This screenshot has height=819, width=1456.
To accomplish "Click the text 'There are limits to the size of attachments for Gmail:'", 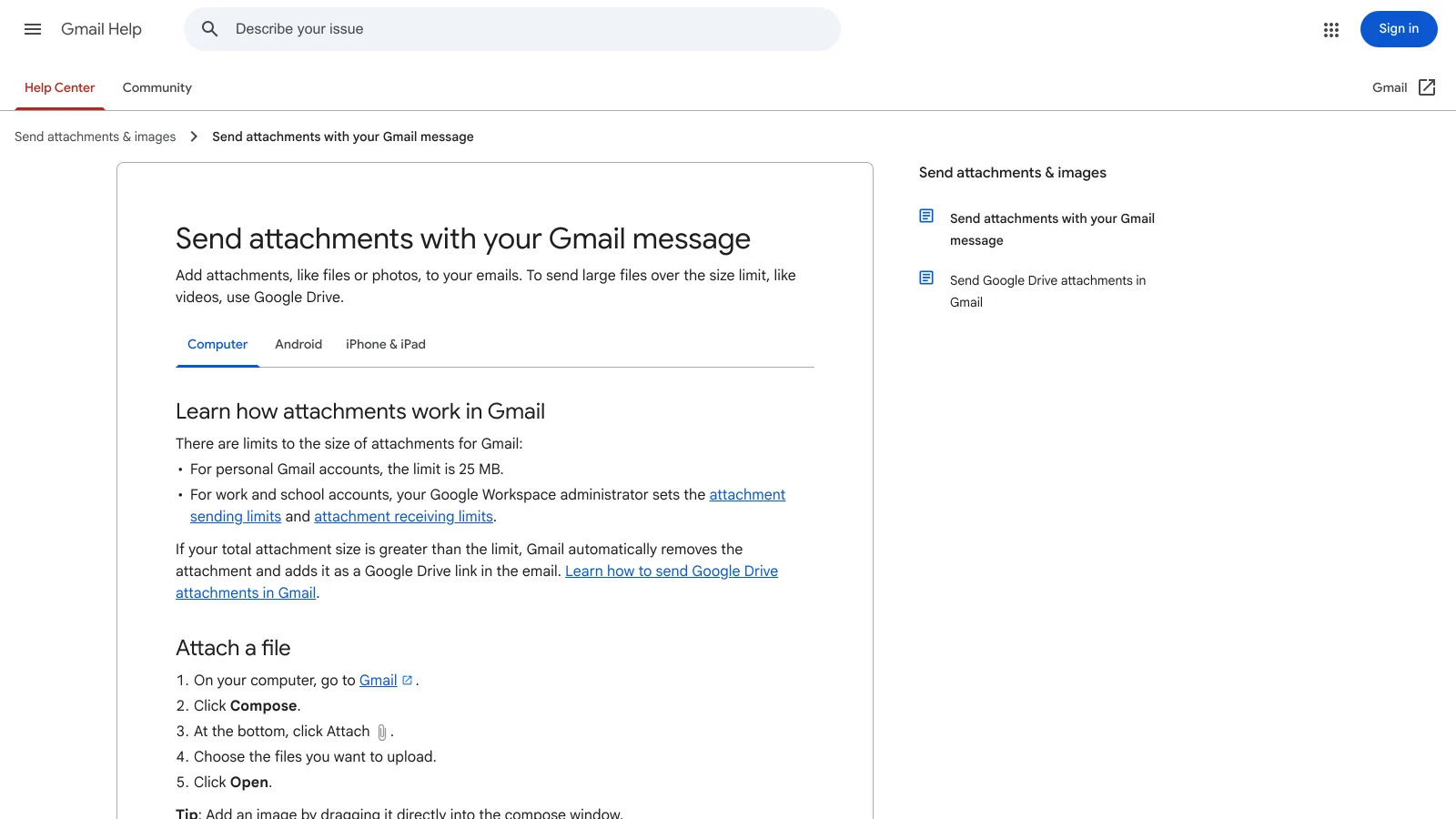I will coord(349,443).
